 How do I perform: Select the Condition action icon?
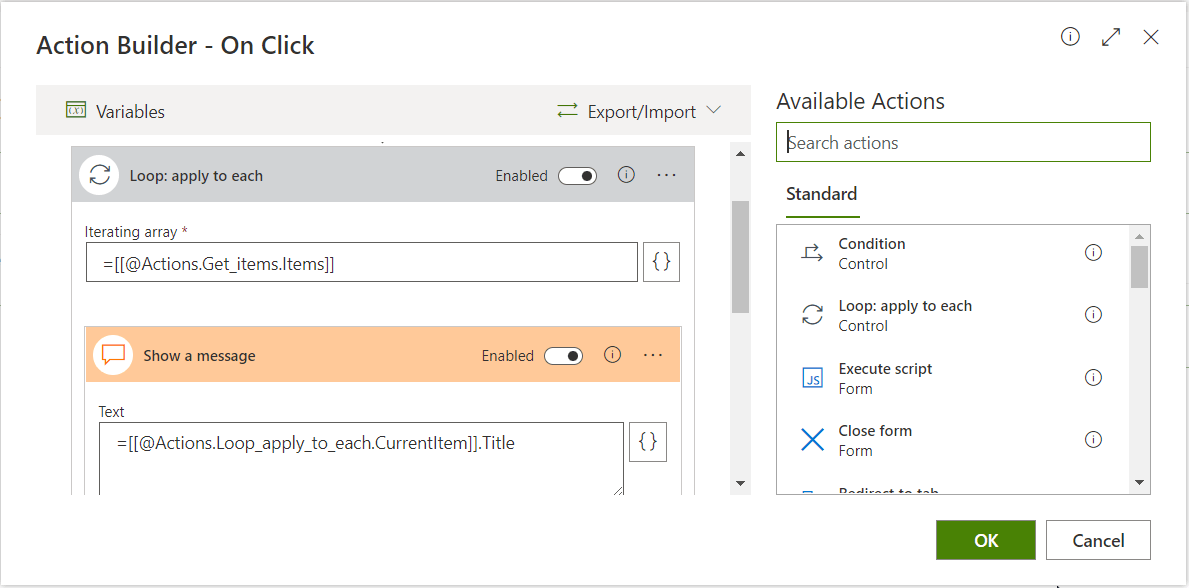(x=812, y=253)
